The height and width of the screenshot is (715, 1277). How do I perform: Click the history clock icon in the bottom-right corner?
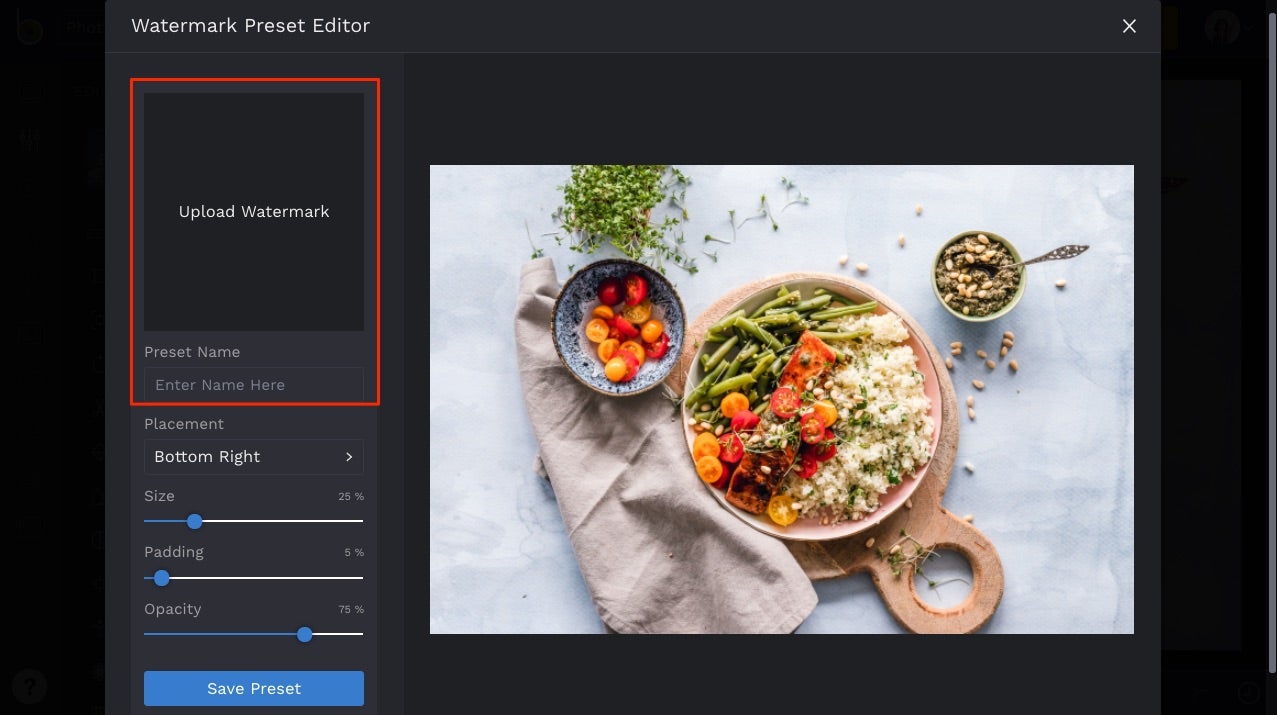1248,691
